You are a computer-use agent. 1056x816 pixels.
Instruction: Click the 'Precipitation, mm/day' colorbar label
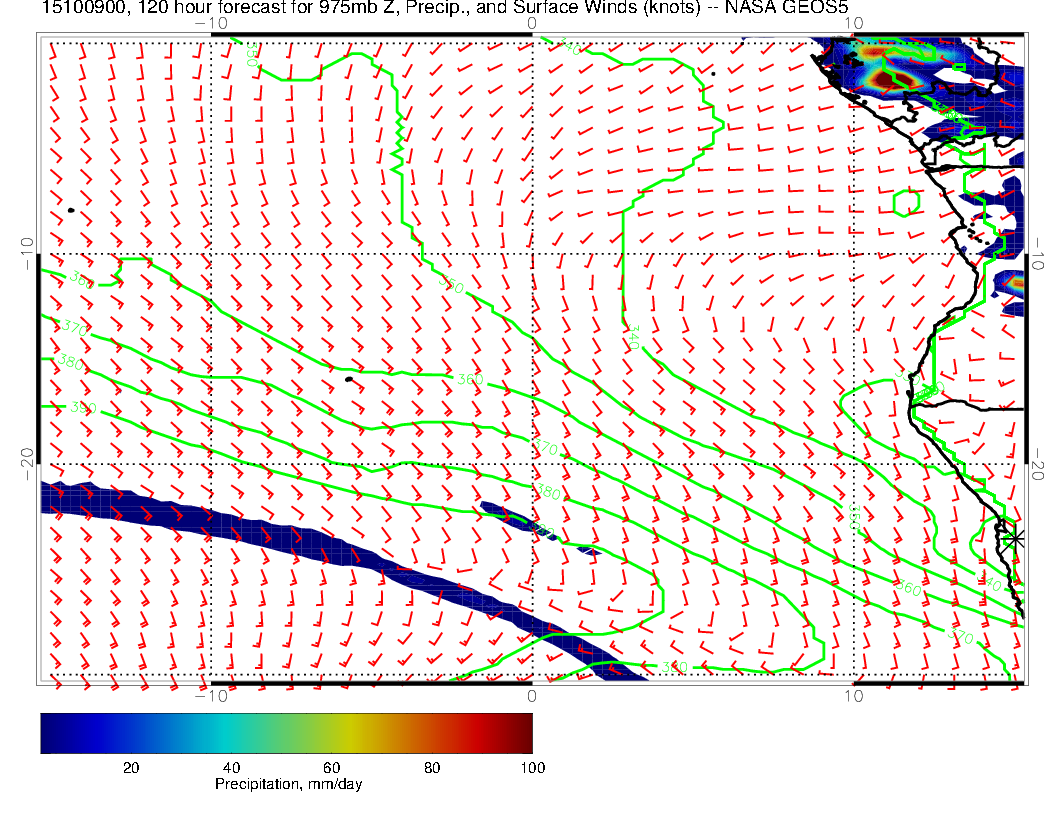tap(288, 785)
